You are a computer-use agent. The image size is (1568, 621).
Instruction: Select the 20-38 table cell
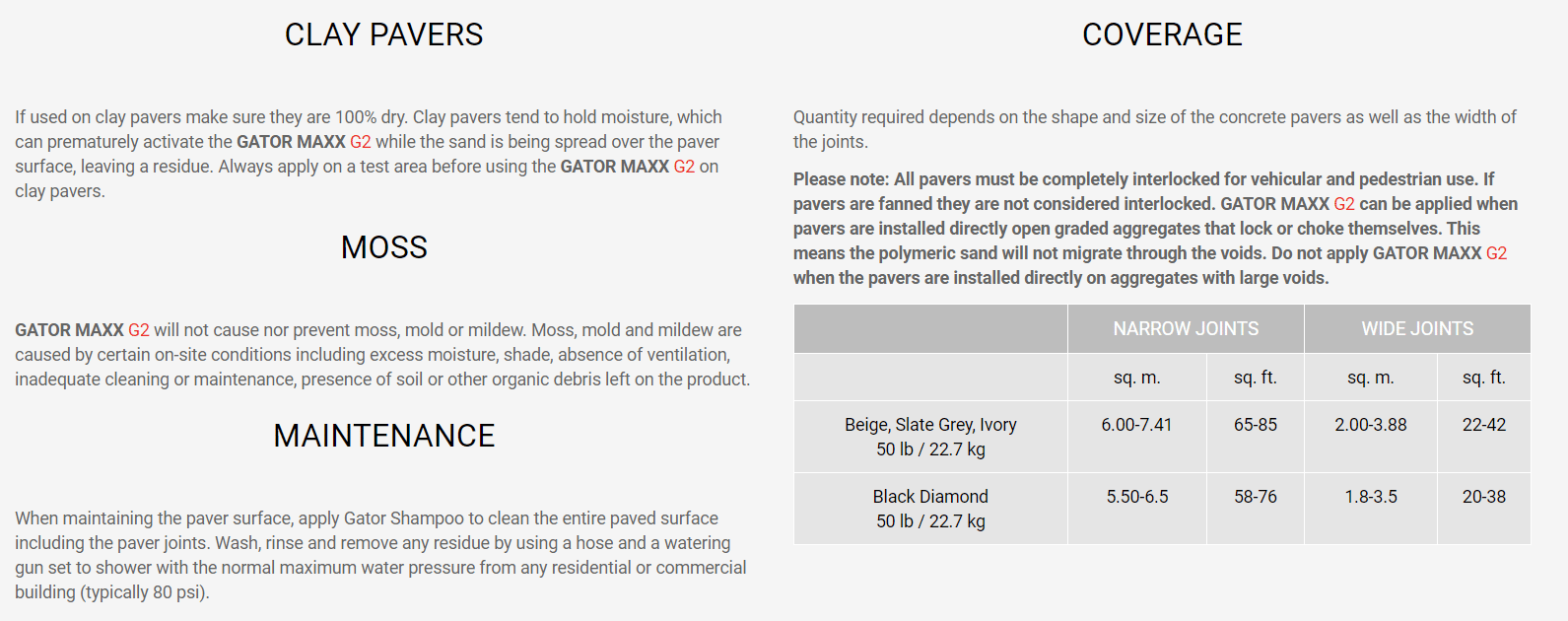click(1483, 497)
